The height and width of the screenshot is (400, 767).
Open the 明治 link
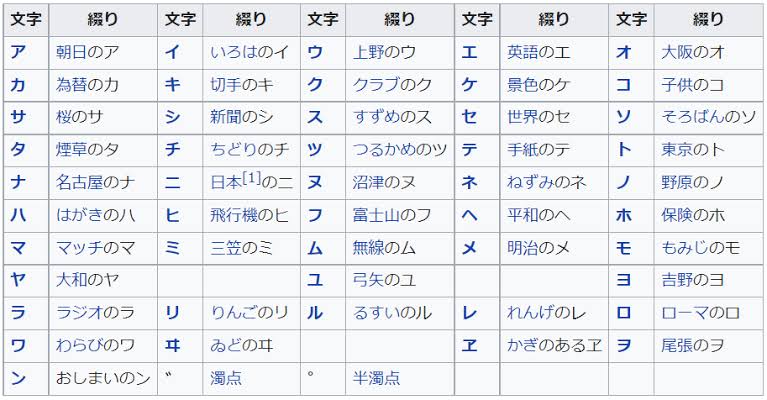tap(523, 248)
